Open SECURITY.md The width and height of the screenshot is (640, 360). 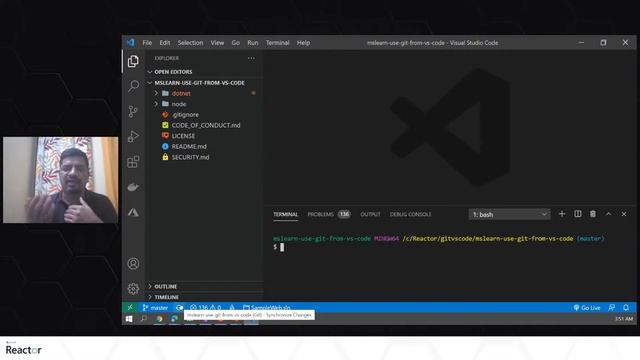[x=204, y=157]
